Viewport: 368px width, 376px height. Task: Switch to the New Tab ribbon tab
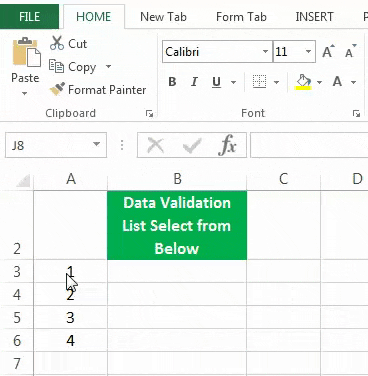[x=163, y=17]
